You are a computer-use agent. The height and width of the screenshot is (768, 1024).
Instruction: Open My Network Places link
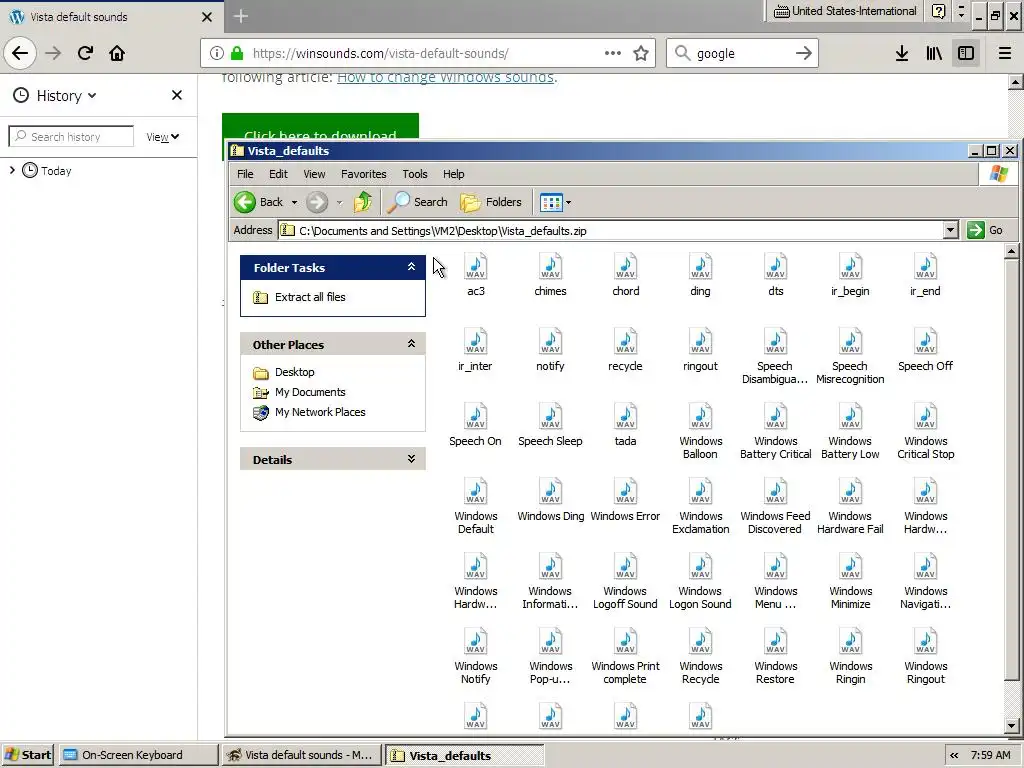click(x=309, y=413)
